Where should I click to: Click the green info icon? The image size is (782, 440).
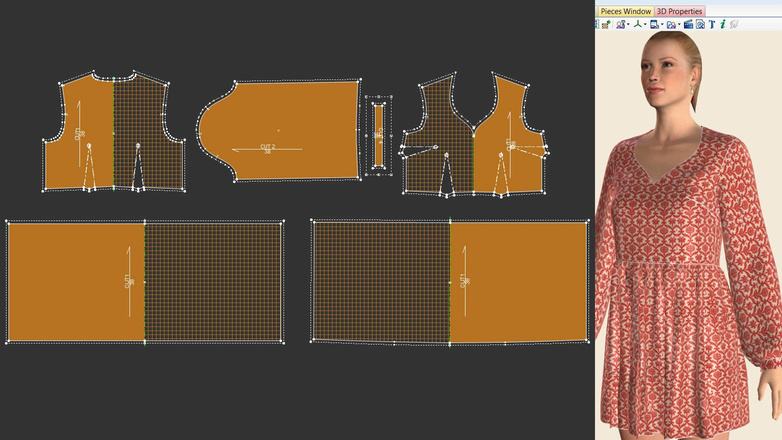723,24
